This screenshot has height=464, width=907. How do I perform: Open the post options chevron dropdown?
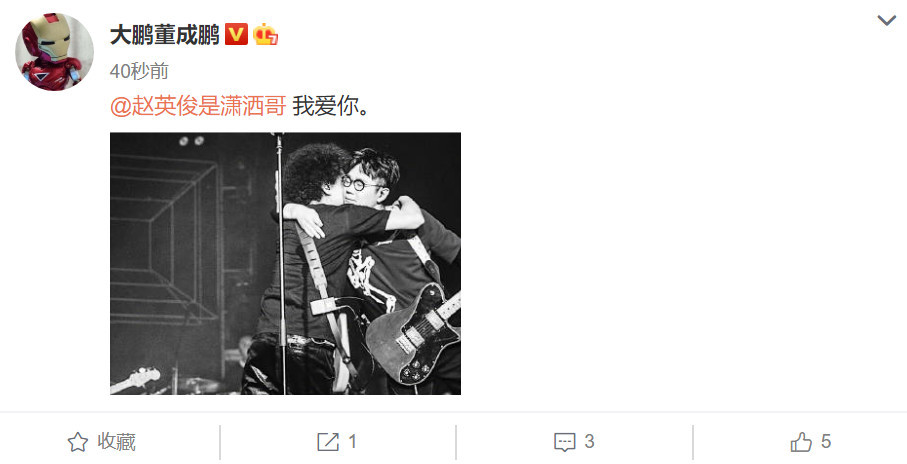click(886, 21)
